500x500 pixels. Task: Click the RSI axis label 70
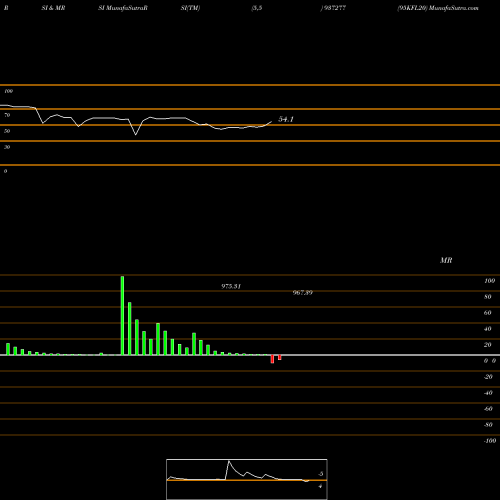(x=7, y=115)
